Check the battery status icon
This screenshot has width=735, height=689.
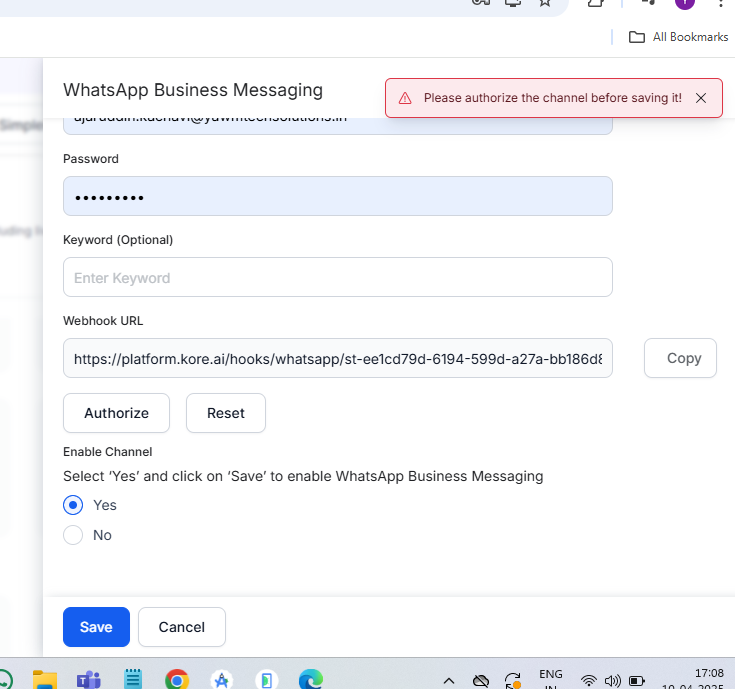pyautogui.click(x=637, y=681)
